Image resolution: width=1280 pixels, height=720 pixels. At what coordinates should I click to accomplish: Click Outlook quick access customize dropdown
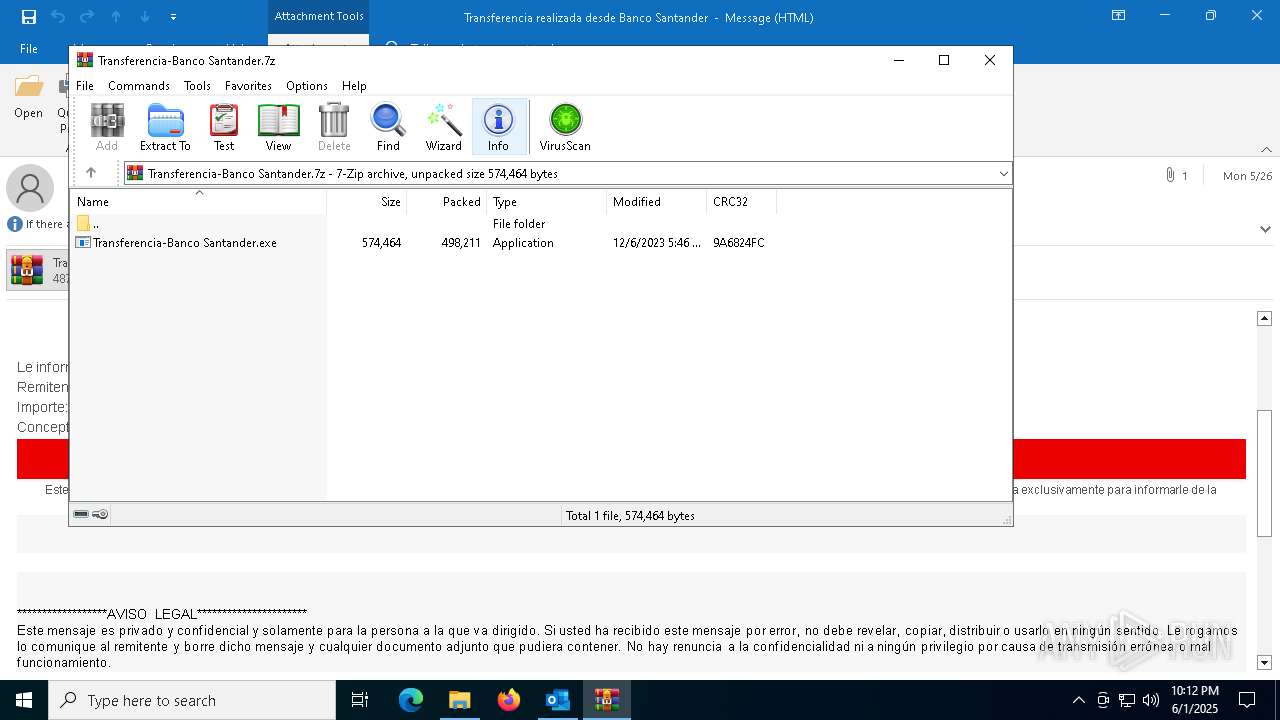173,17
